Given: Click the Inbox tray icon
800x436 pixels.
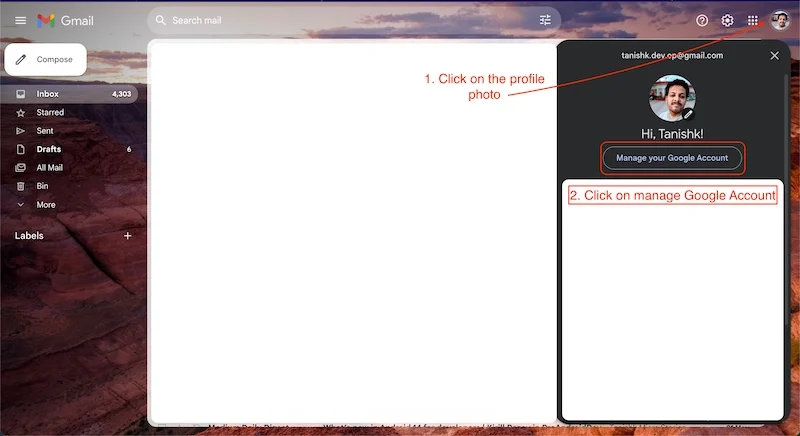Looking at the screenshot, I should click(x=20, y=94).
